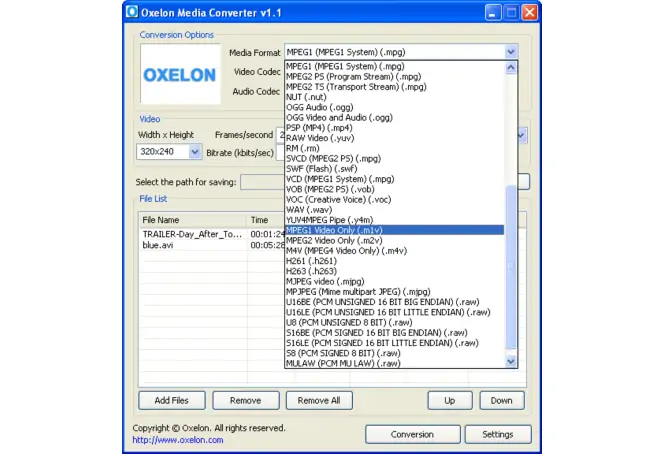Select TRAILER-Day_After_To... file row

[212, 234]
